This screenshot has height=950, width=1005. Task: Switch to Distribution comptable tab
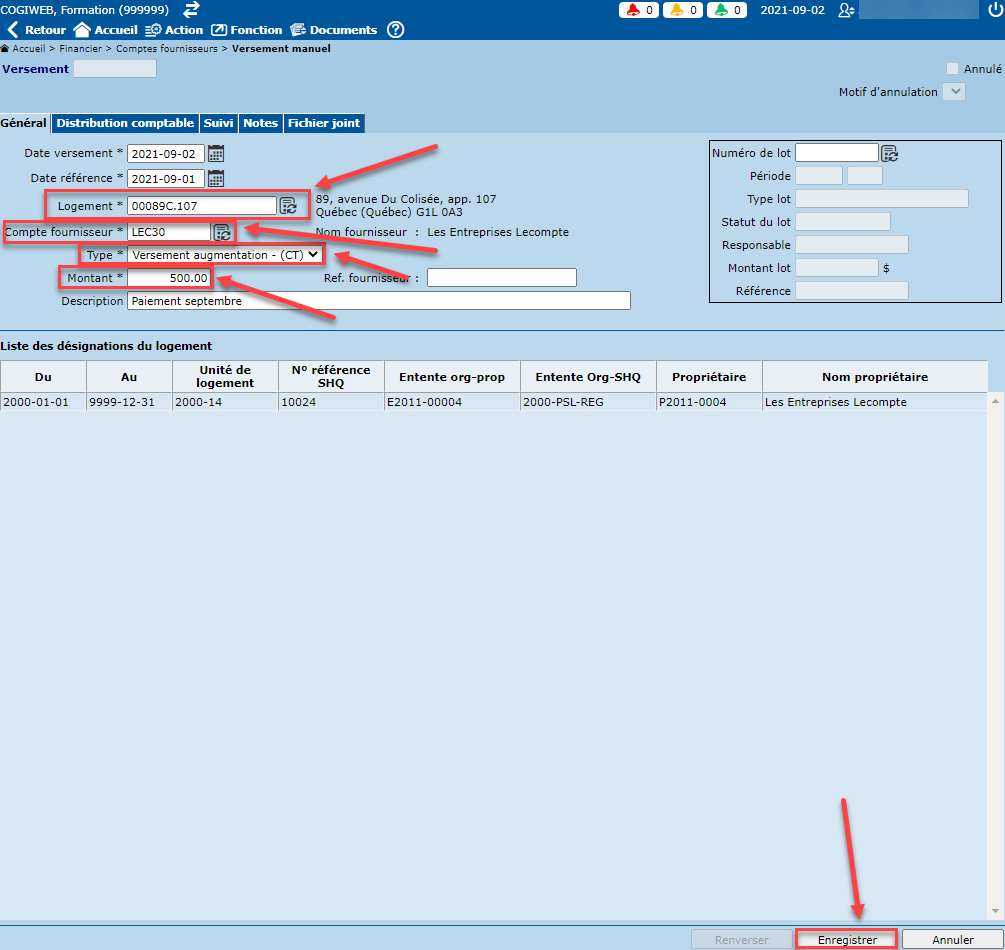[125, 123]
